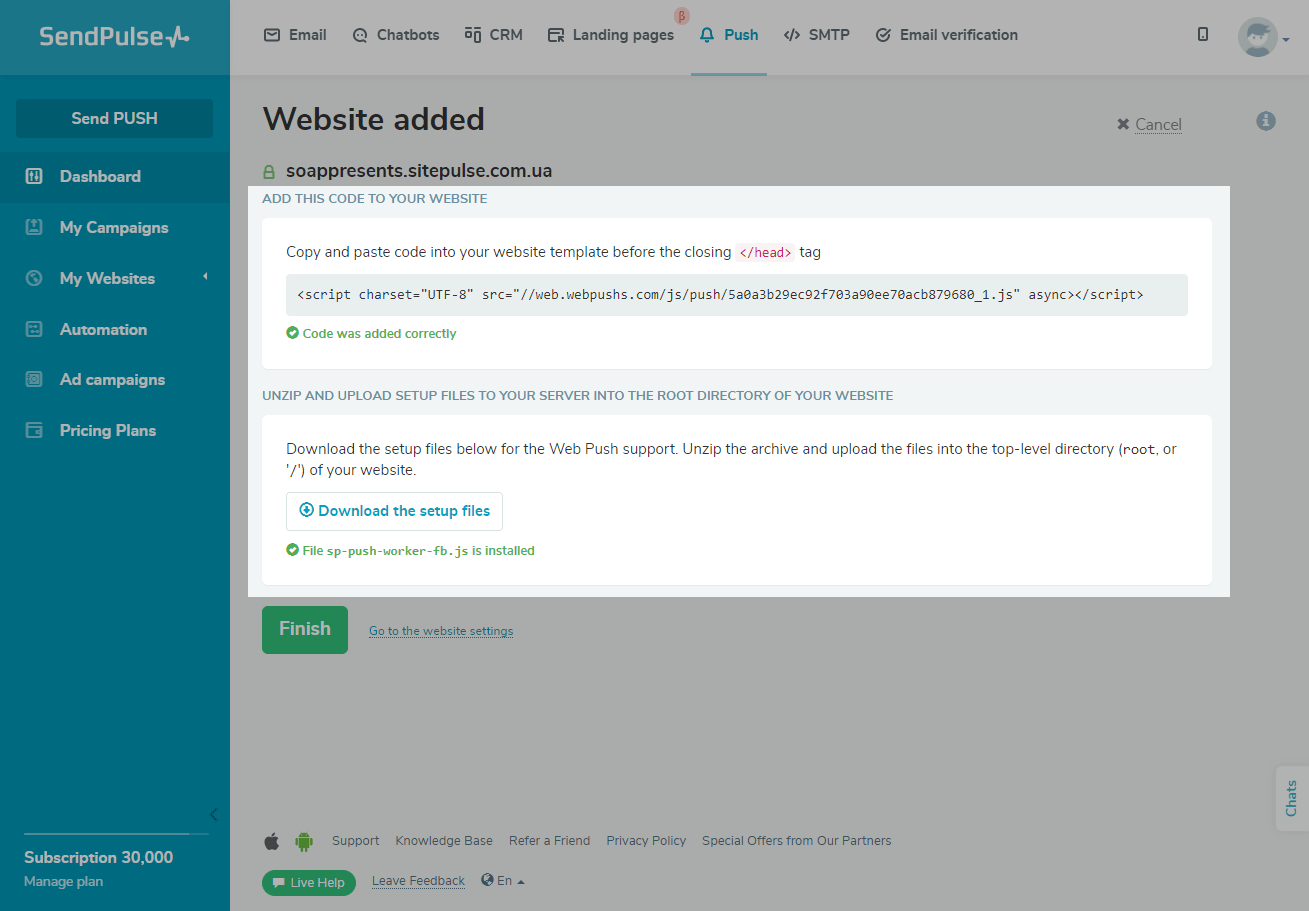Click the script code snippet box
The image size is (1309, 911).
(737, 295)
